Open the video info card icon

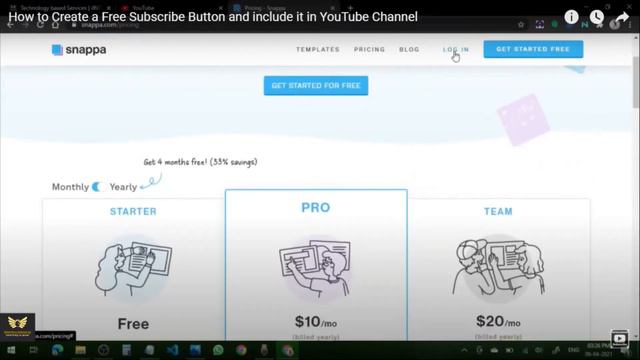click(571, 17)
